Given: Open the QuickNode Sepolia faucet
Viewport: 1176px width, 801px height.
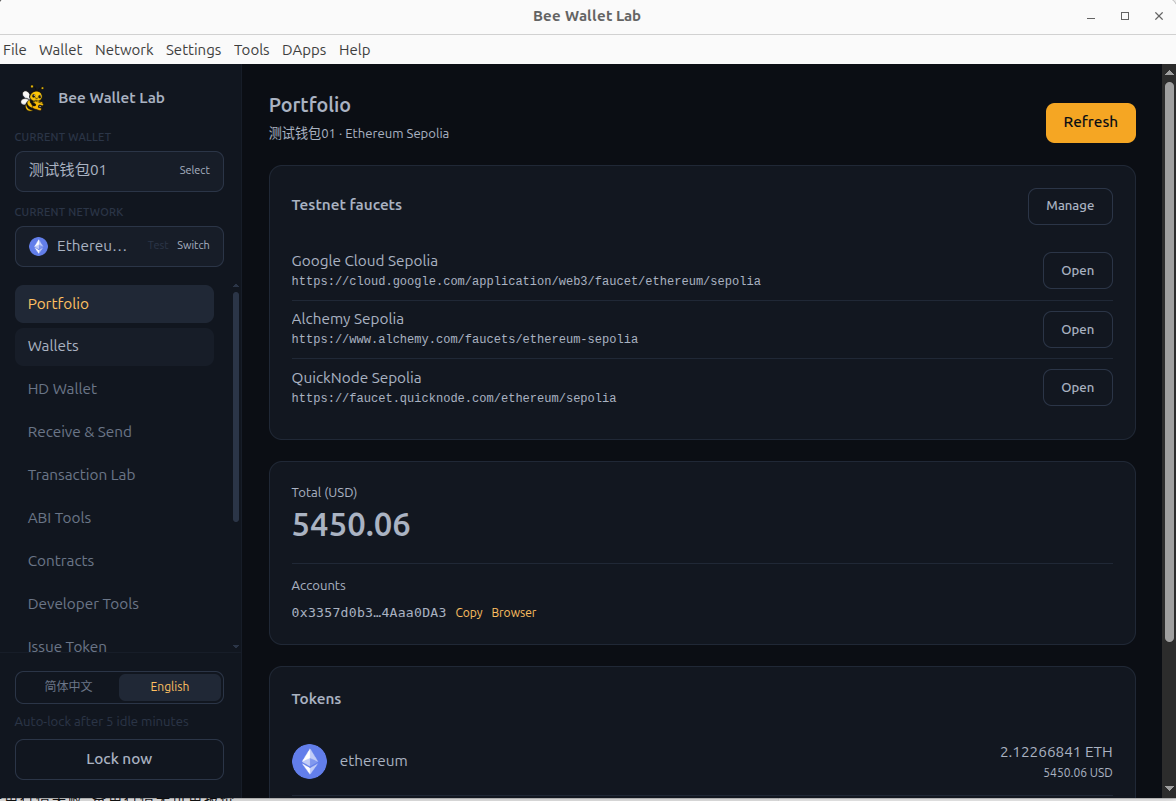Looking at the screenshot, I should point(1077,388).
